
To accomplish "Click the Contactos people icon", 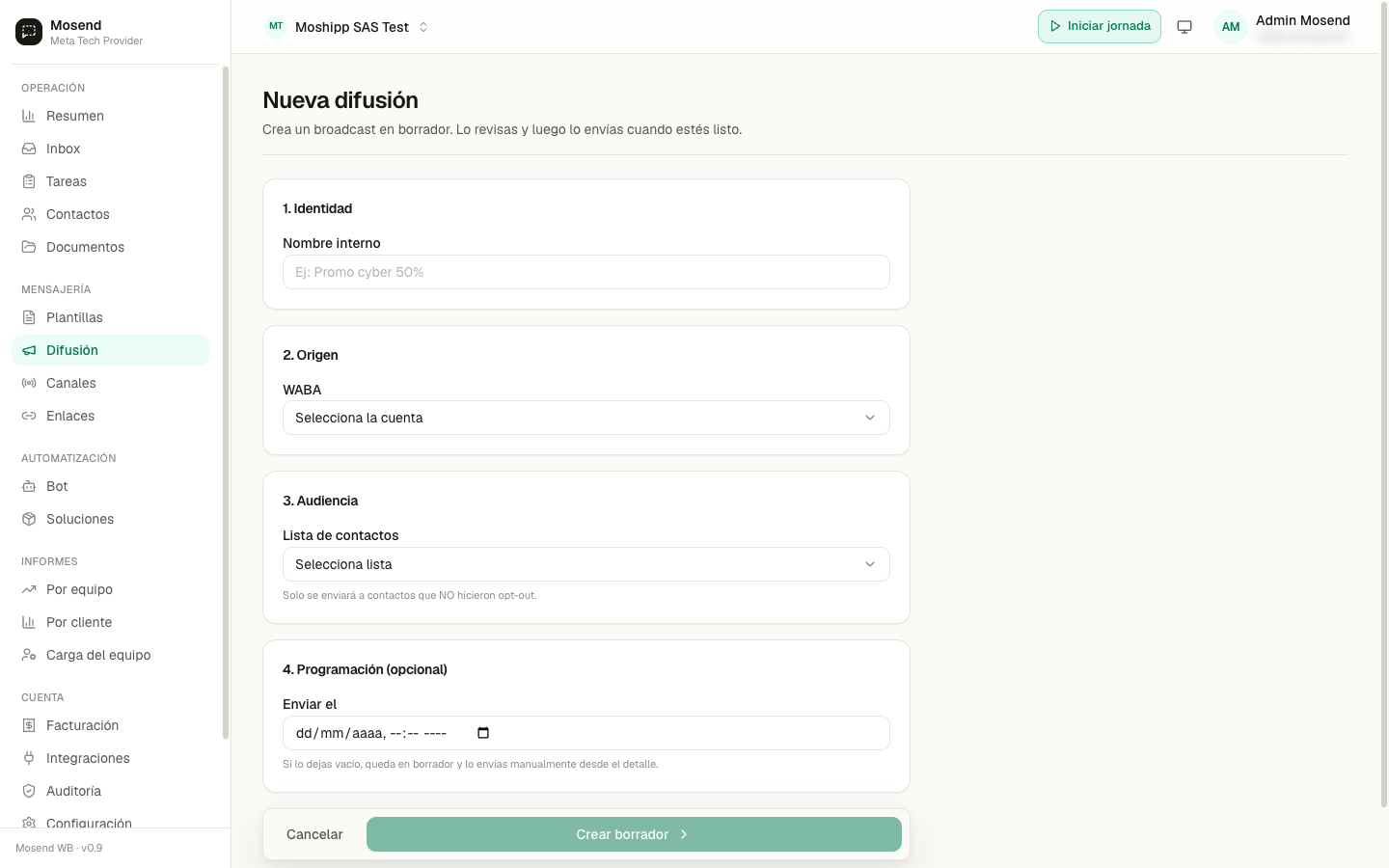I will click(x=29, y=214).
